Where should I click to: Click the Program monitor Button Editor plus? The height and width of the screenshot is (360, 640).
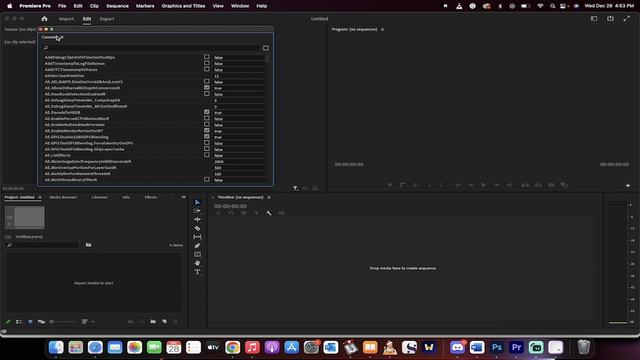[x=628, y=185]
